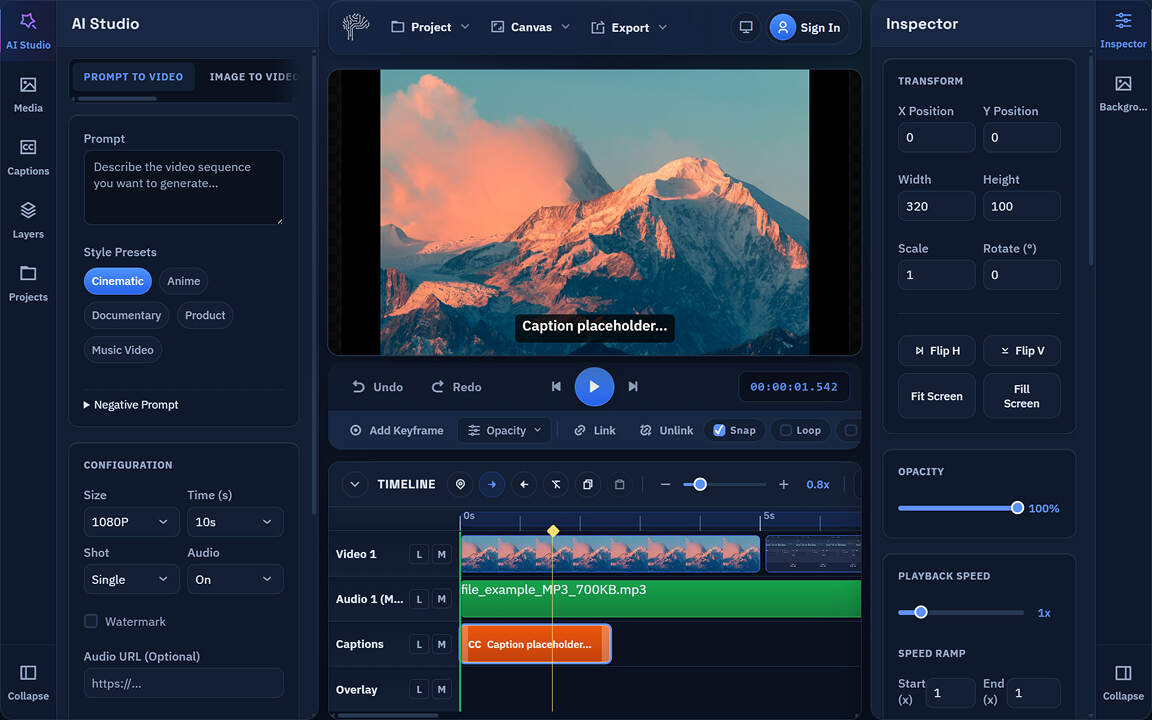Screen dimensions: 1152x720
Task: Open the 1080P size dropdown
Action: click(131, 521)
